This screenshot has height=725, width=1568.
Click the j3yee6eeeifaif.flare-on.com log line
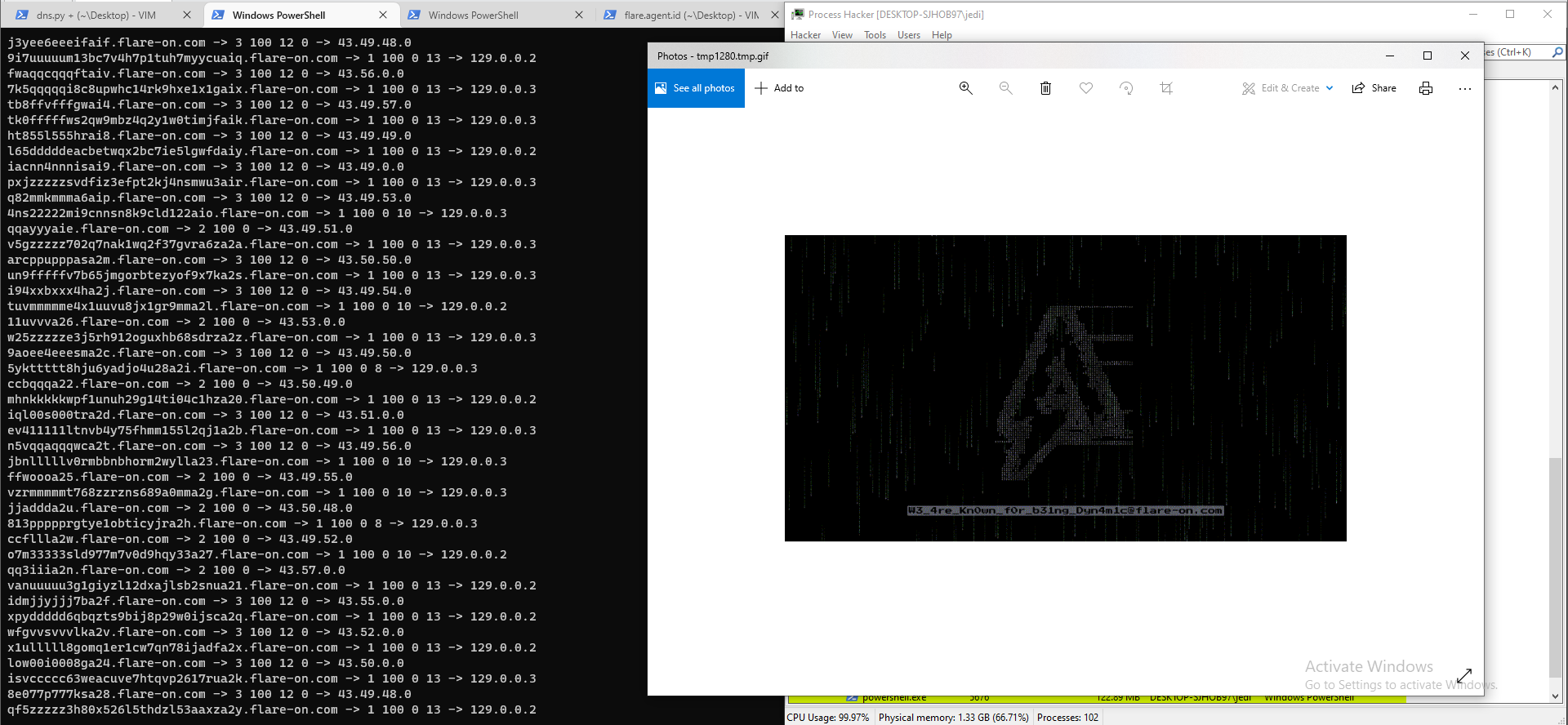(209, 42)
